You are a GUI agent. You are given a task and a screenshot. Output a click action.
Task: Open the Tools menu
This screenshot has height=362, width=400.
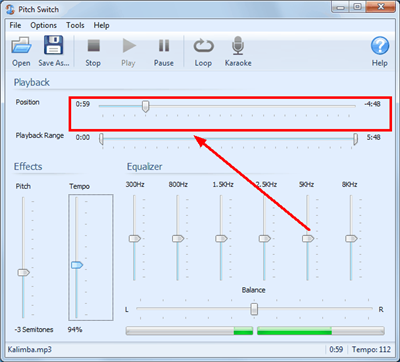pyautogui.click(x=75, y=25)
